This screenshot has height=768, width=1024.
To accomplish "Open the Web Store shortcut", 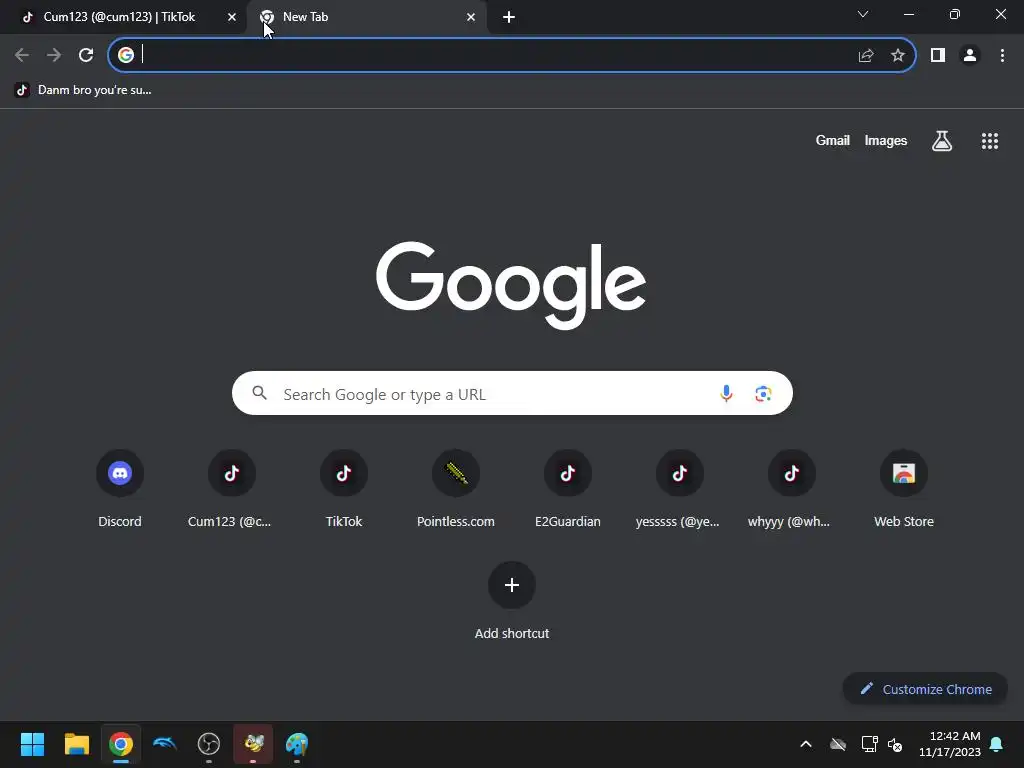I will tap(904, 490).
